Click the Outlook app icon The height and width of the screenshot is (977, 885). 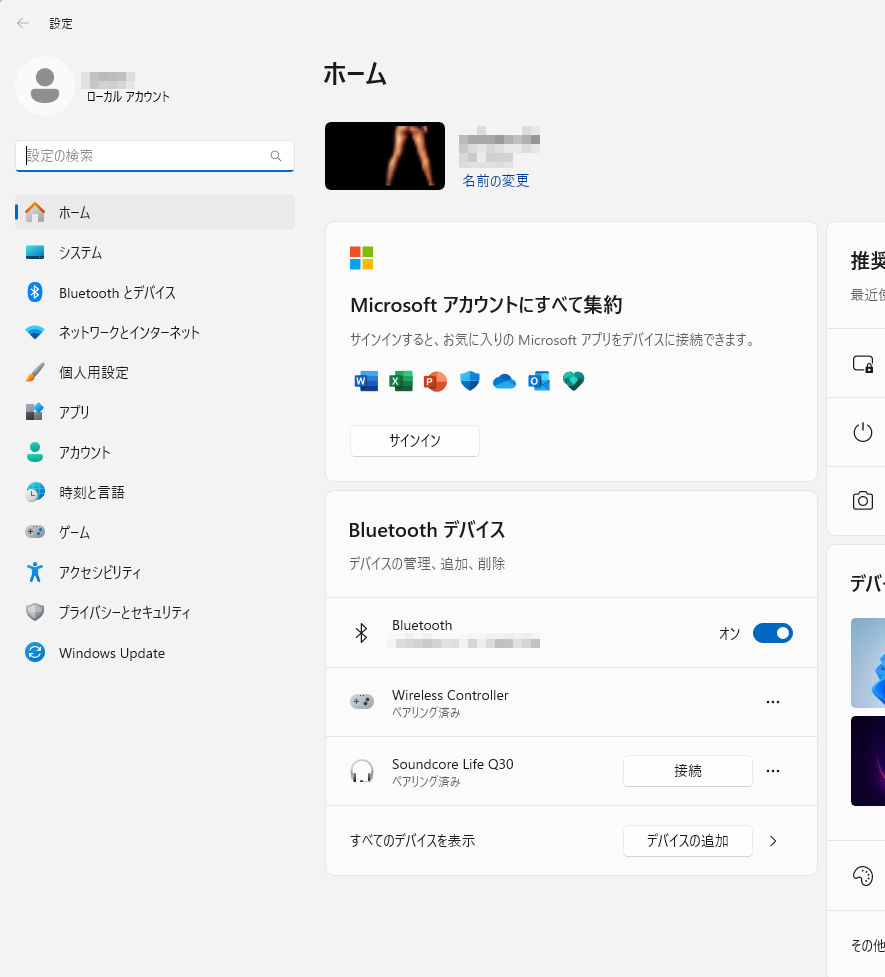(x=539, y=381)
